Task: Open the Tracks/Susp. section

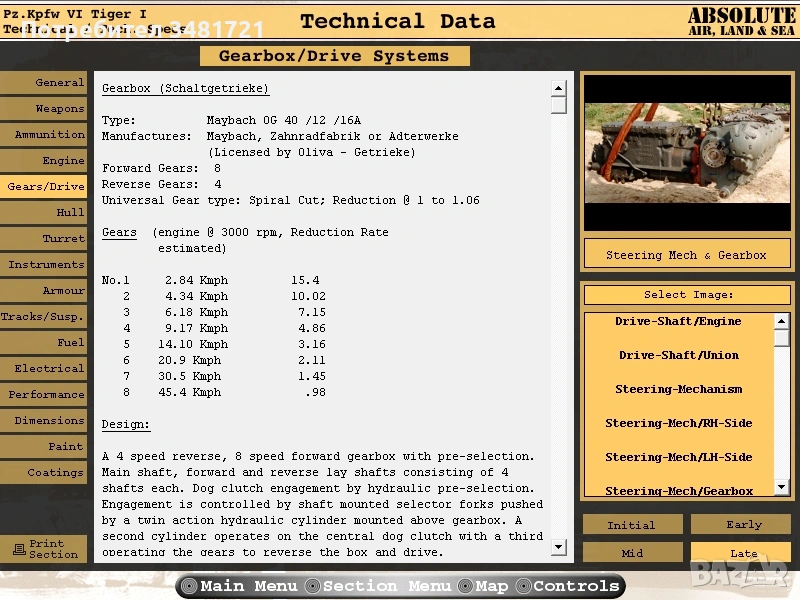Action: [44, 316]
